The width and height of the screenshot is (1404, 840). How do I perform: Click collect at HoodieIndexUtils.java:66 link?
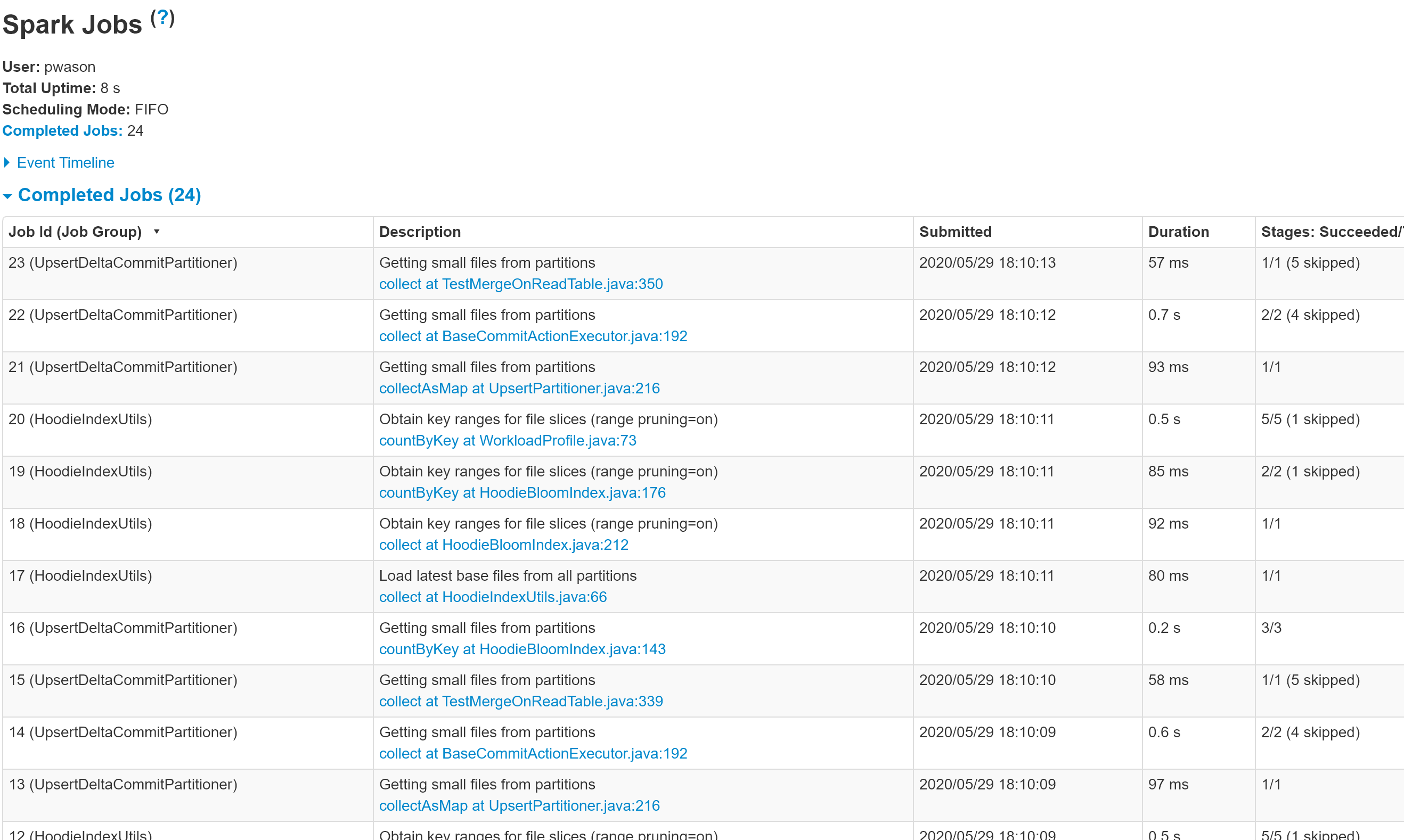point(492,597)
